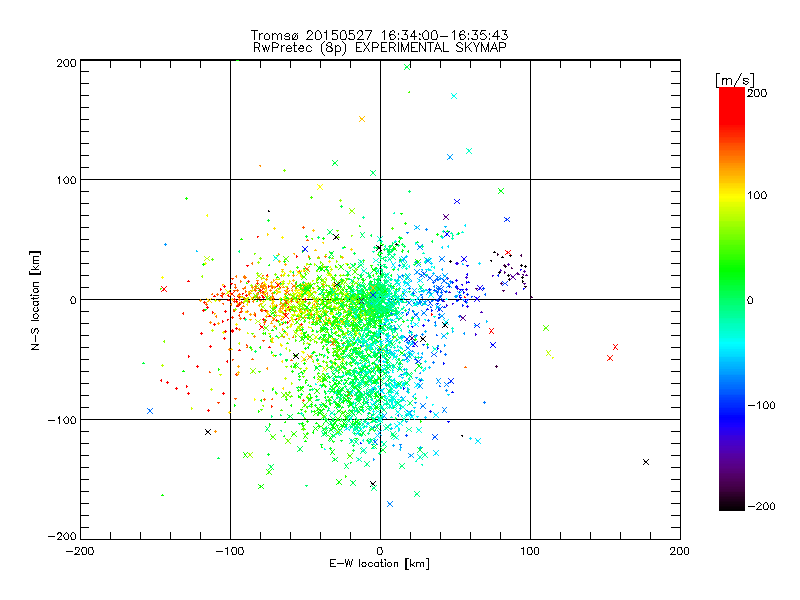
Task: Click the x-axis tick label '100'
Action: 530,551
